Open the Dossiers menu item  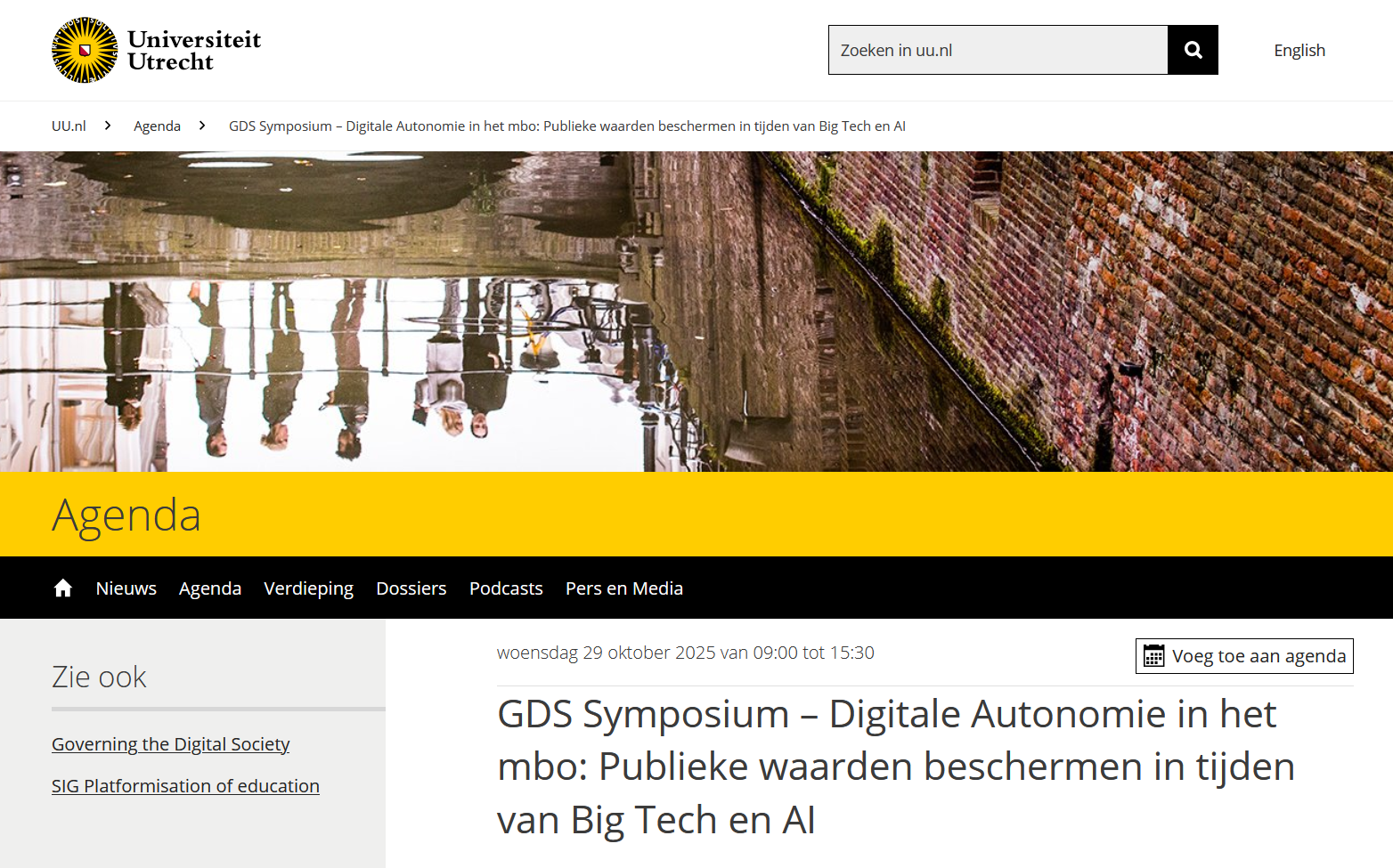click(411, 588)
